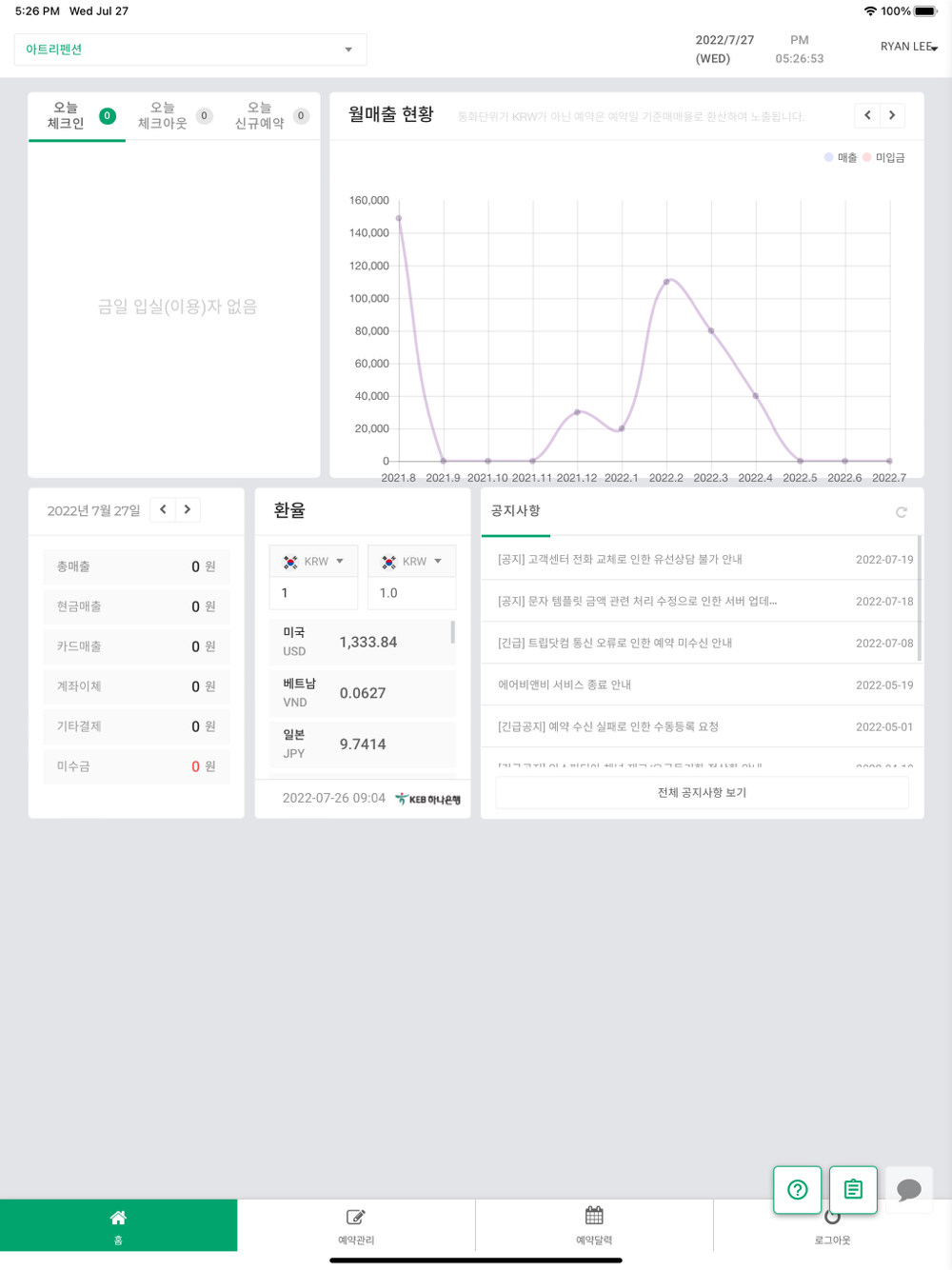Image resolution: width=952 pixels, height=1270 pixels.
Task: Click 전체 공지사항 보기 button
Action: [703, 792]
